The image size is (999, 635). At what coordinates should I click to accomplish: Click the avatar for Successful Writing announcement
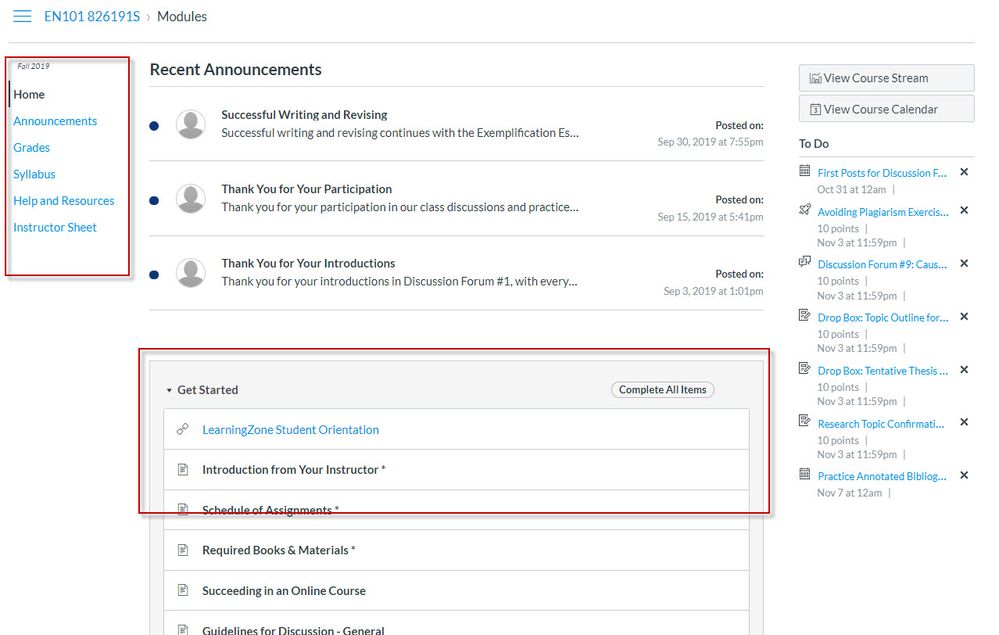[x=190, y=124]
